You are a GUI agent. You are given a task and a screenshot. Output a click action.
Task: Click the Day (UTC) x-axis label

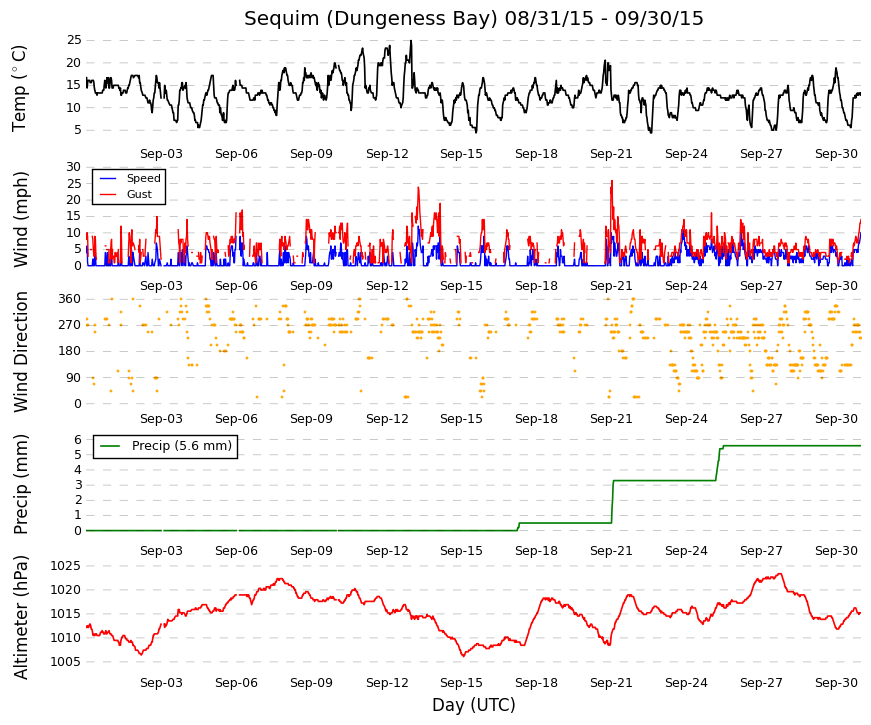coord(474,705)
